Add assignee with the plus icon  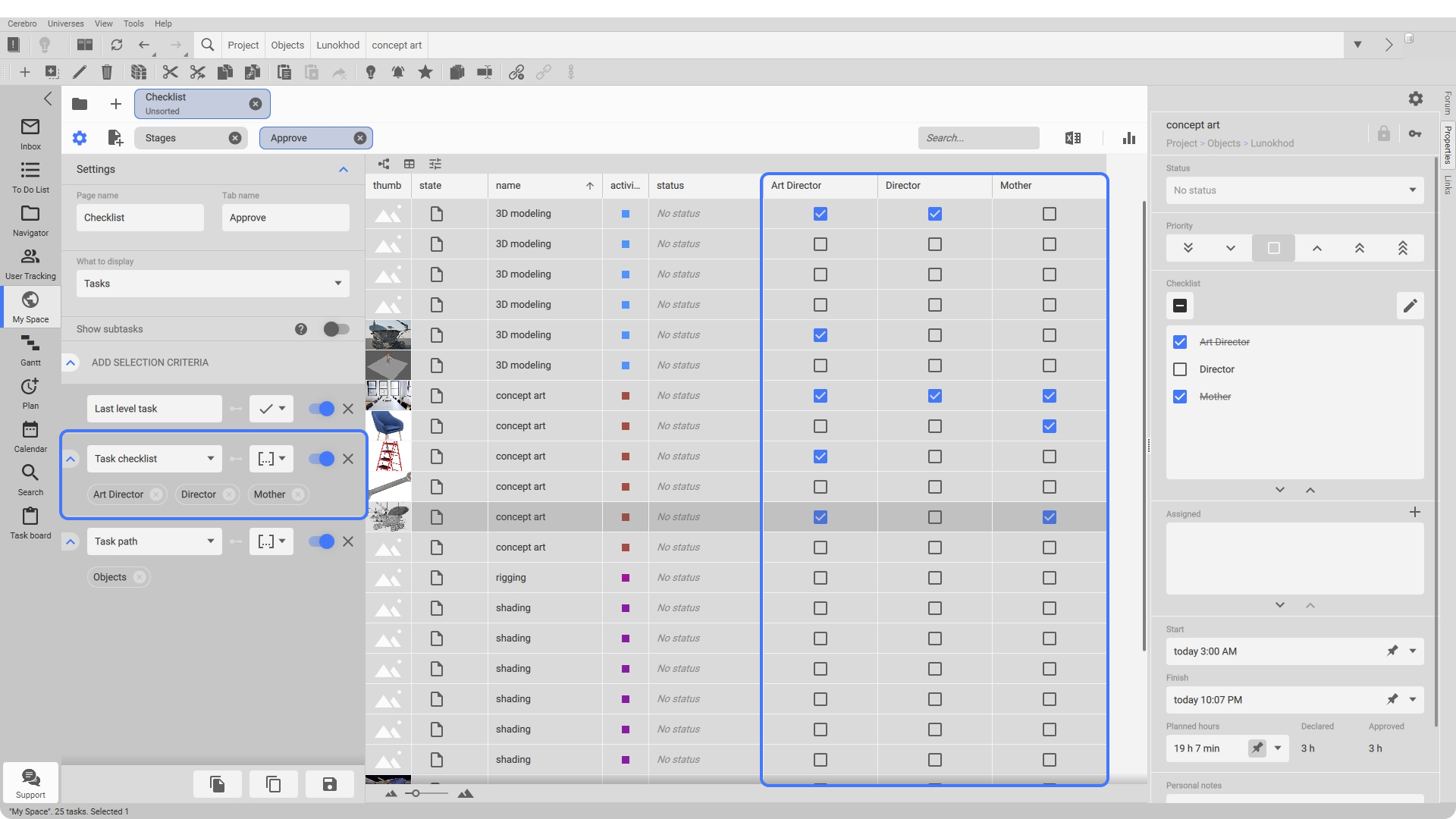(1415, 512)
